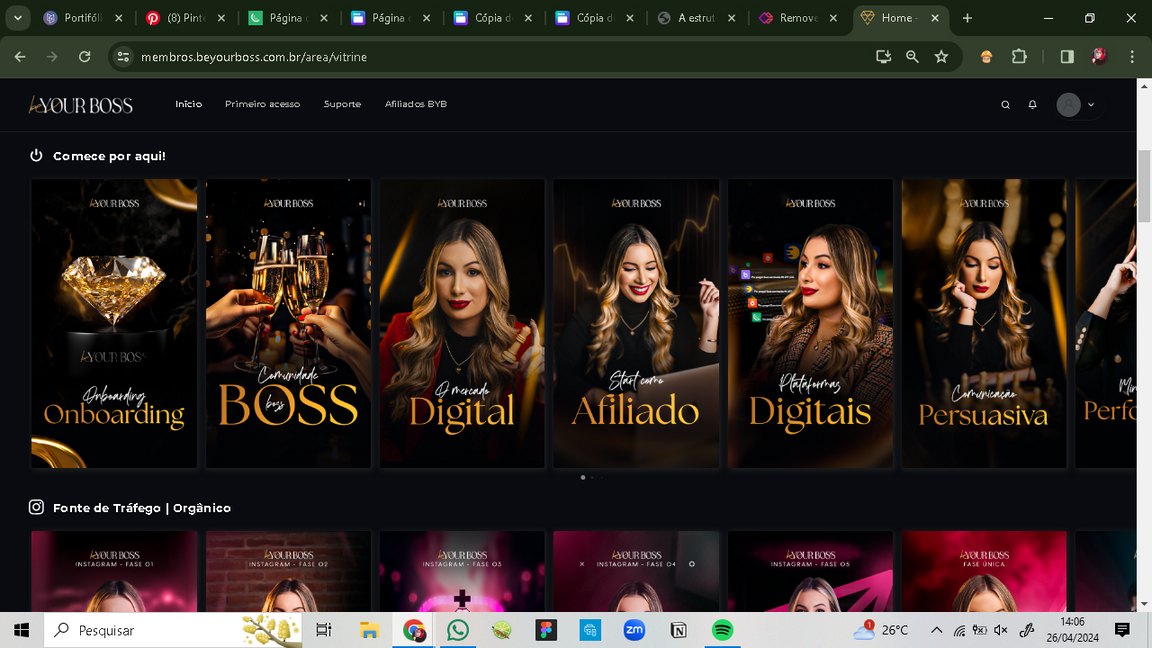This screenshot has height=648, width=1152.
Task: Click the search magnifier icon in site header
Action: 1006,105
